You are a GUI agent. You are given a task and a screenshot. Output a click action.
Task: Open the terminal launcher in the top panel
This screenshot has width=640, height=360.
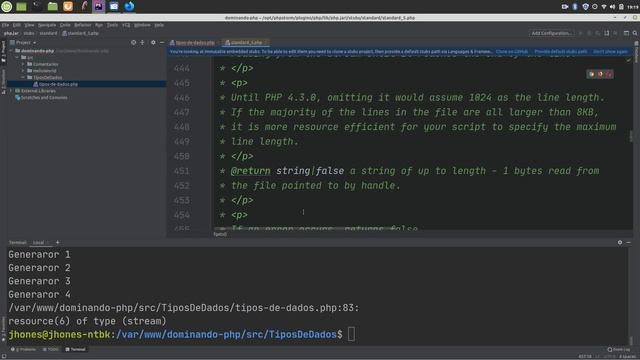37,6
